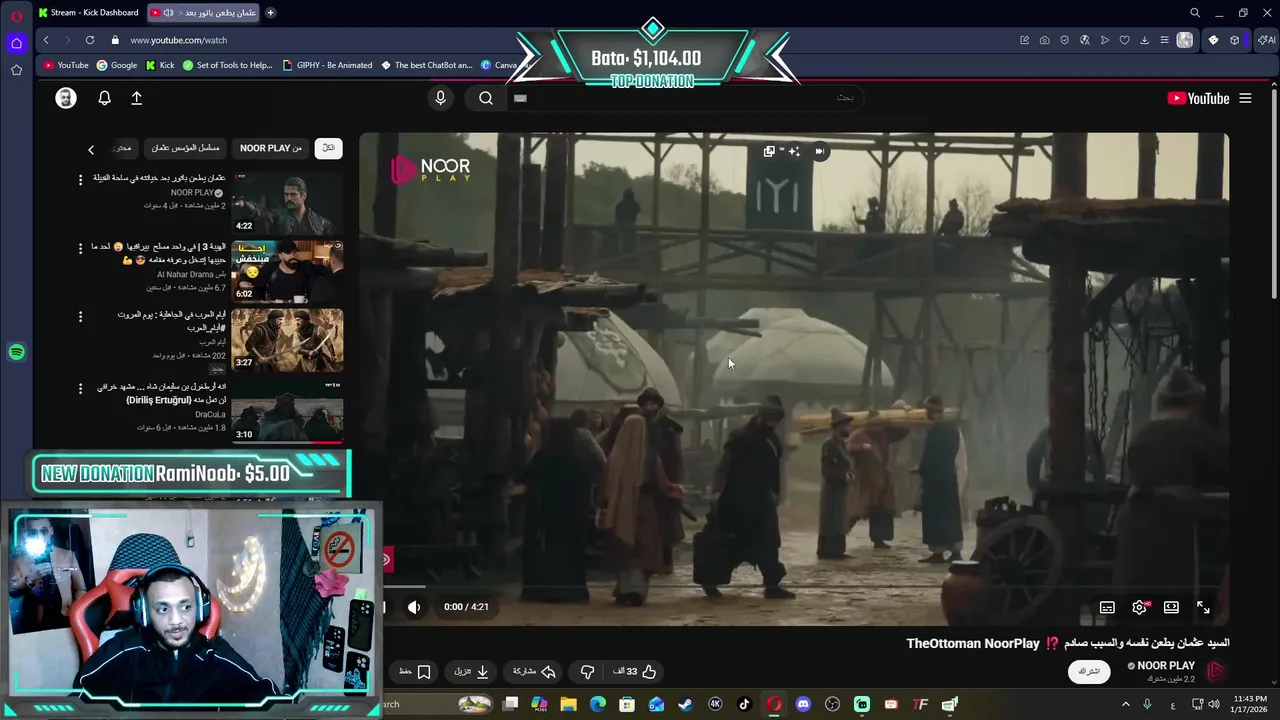Open the YouTube account avatar
Image resolution: width=1280 pixels, height=720 pixels.
(x=66, y=98)
